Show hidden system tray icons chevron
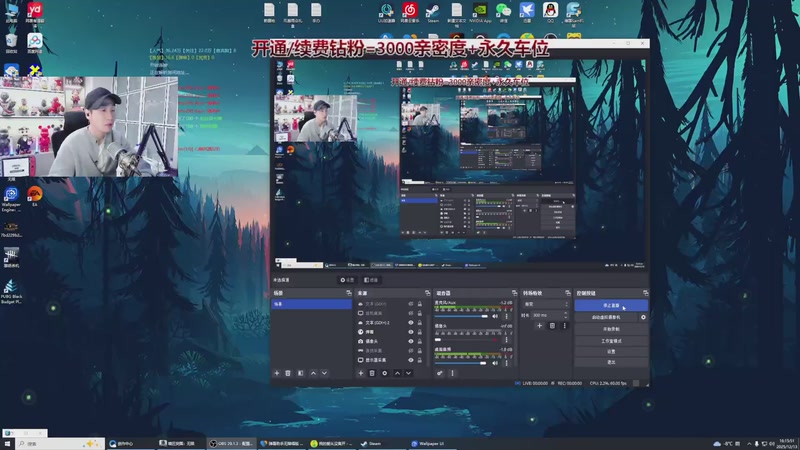 [749, 444]
